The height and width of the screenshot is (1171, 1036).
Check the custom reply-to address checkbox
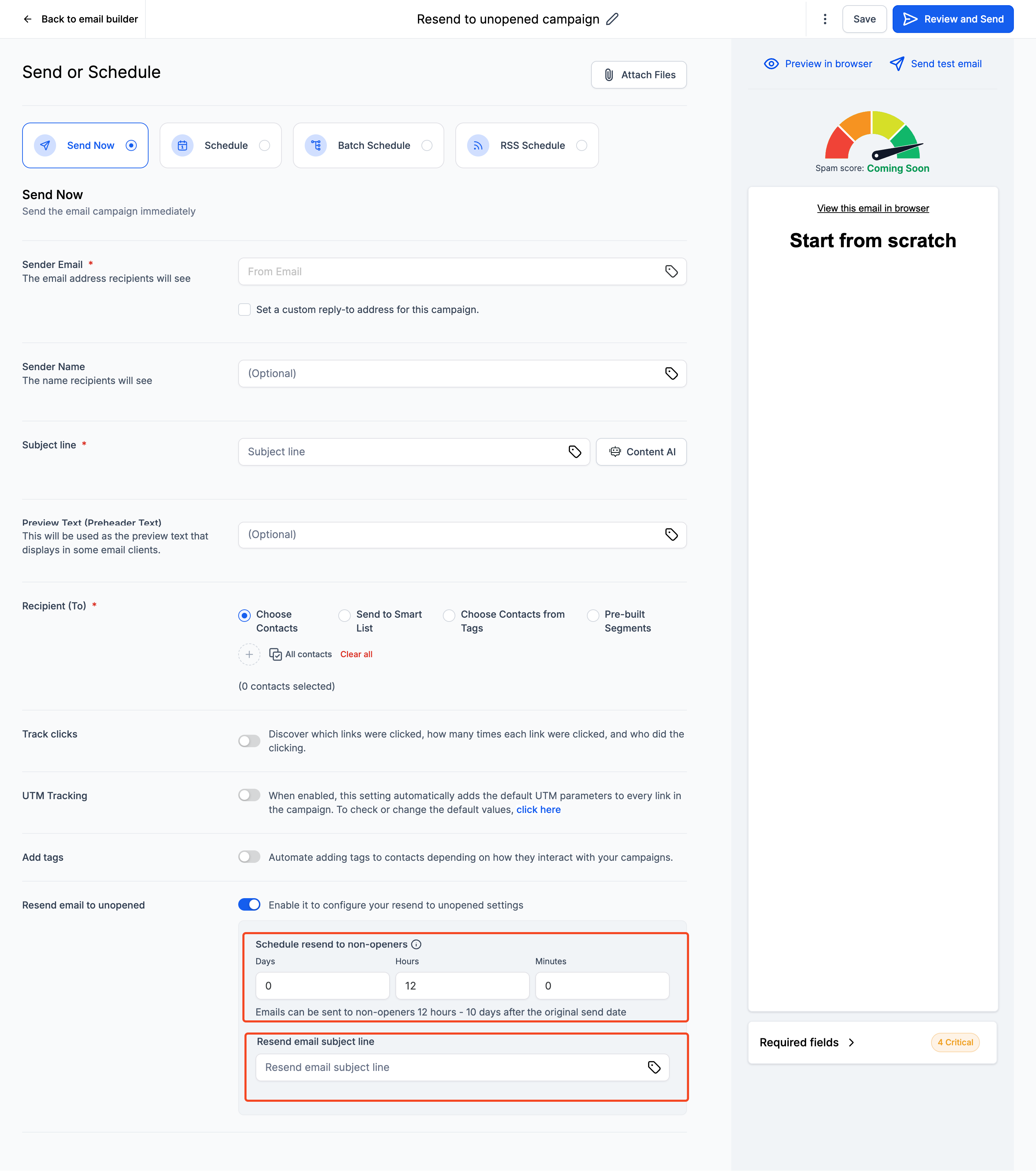[x=245, y=310]
